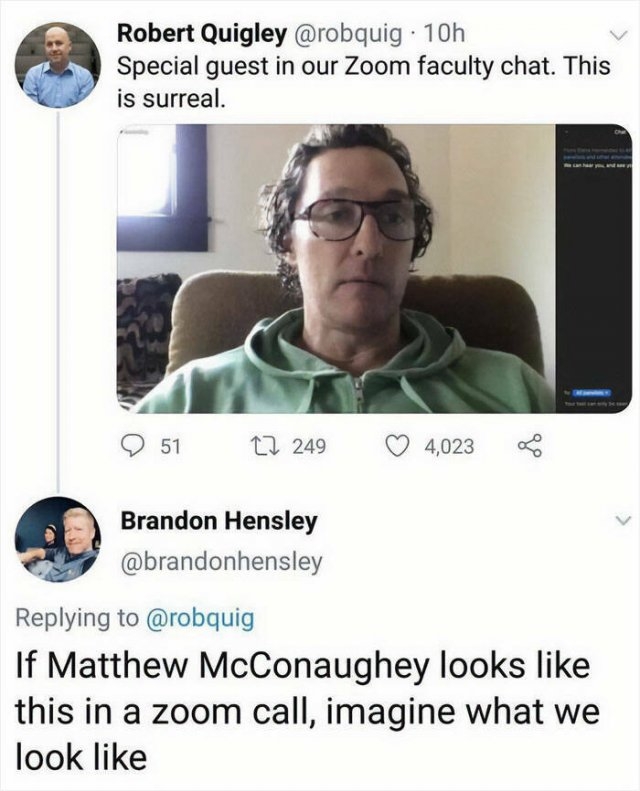Open Robert Quigley's profile picture
Image resolution: width=640 pixels, height=791 pixels.
59,67
